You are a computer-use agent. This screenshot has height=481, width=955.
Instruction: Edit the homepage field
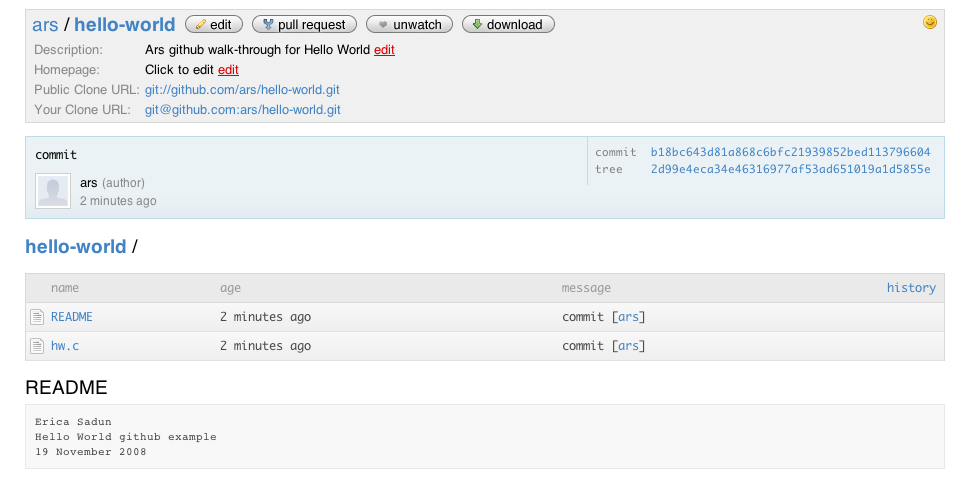coord(228,70)
